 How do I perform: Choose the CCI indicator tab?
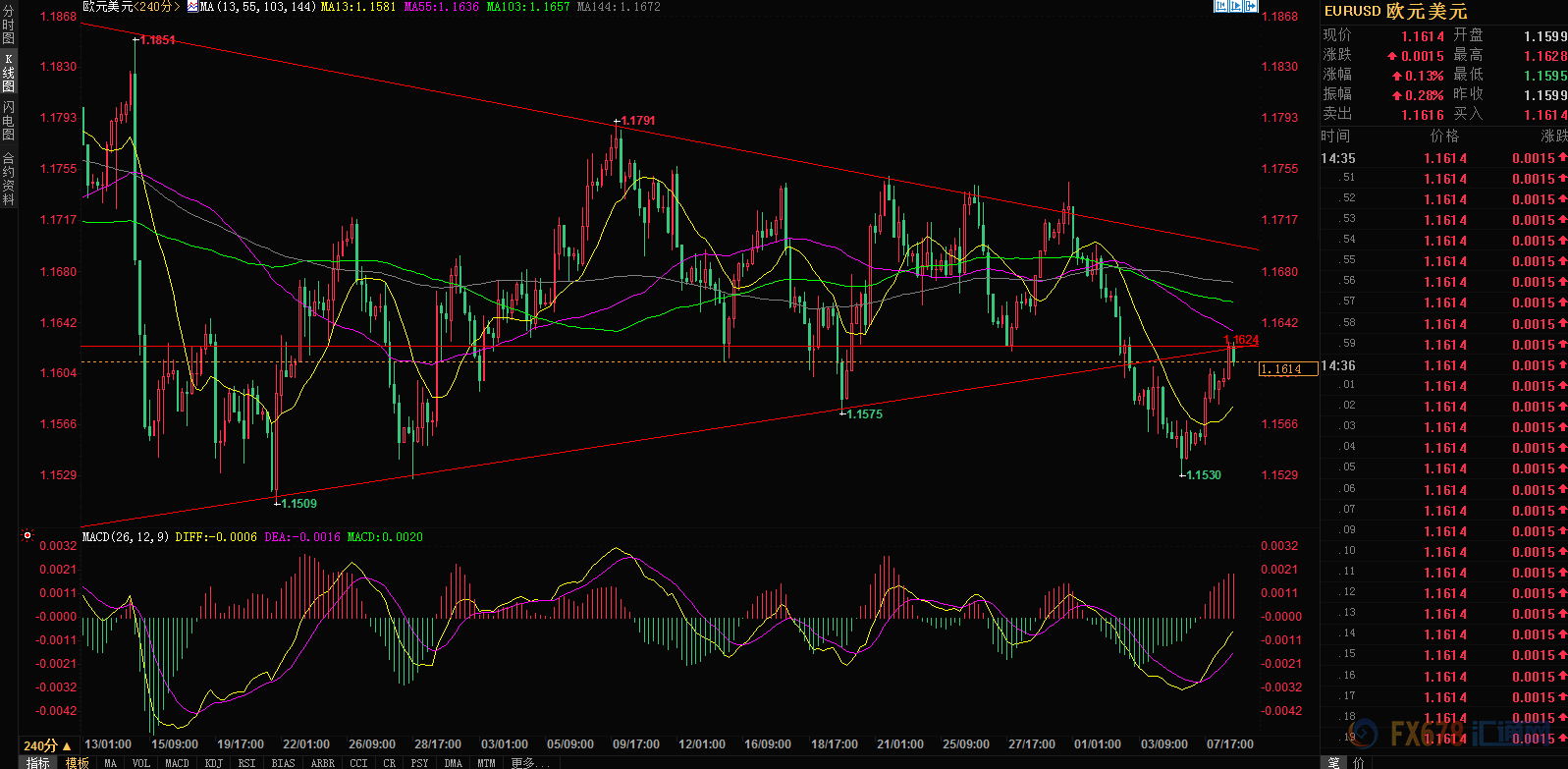click(x=358, y=762)
